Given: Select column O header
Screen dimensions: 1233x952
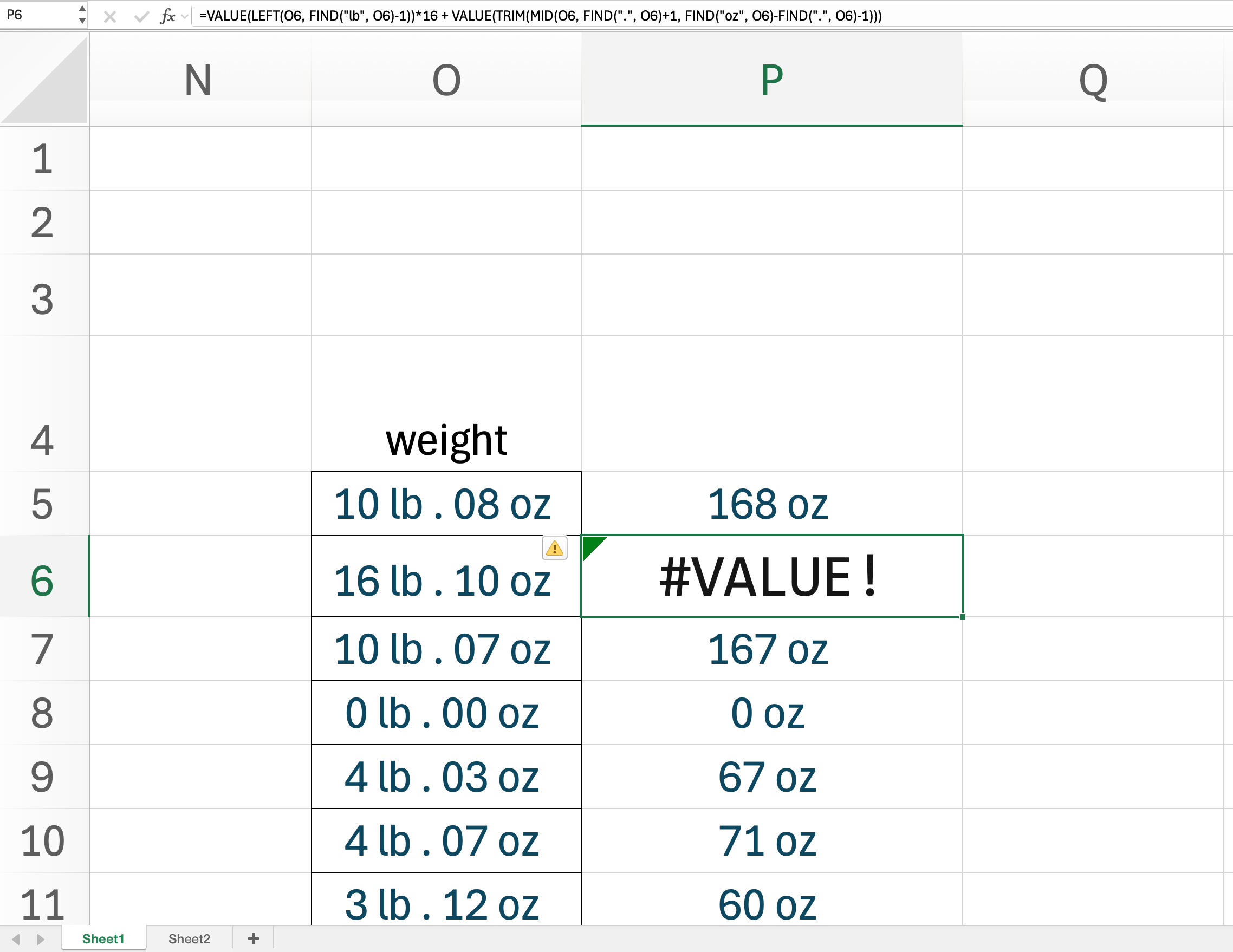Looking at the screenshot, I should pyautogui.click(x=446, y=80).
